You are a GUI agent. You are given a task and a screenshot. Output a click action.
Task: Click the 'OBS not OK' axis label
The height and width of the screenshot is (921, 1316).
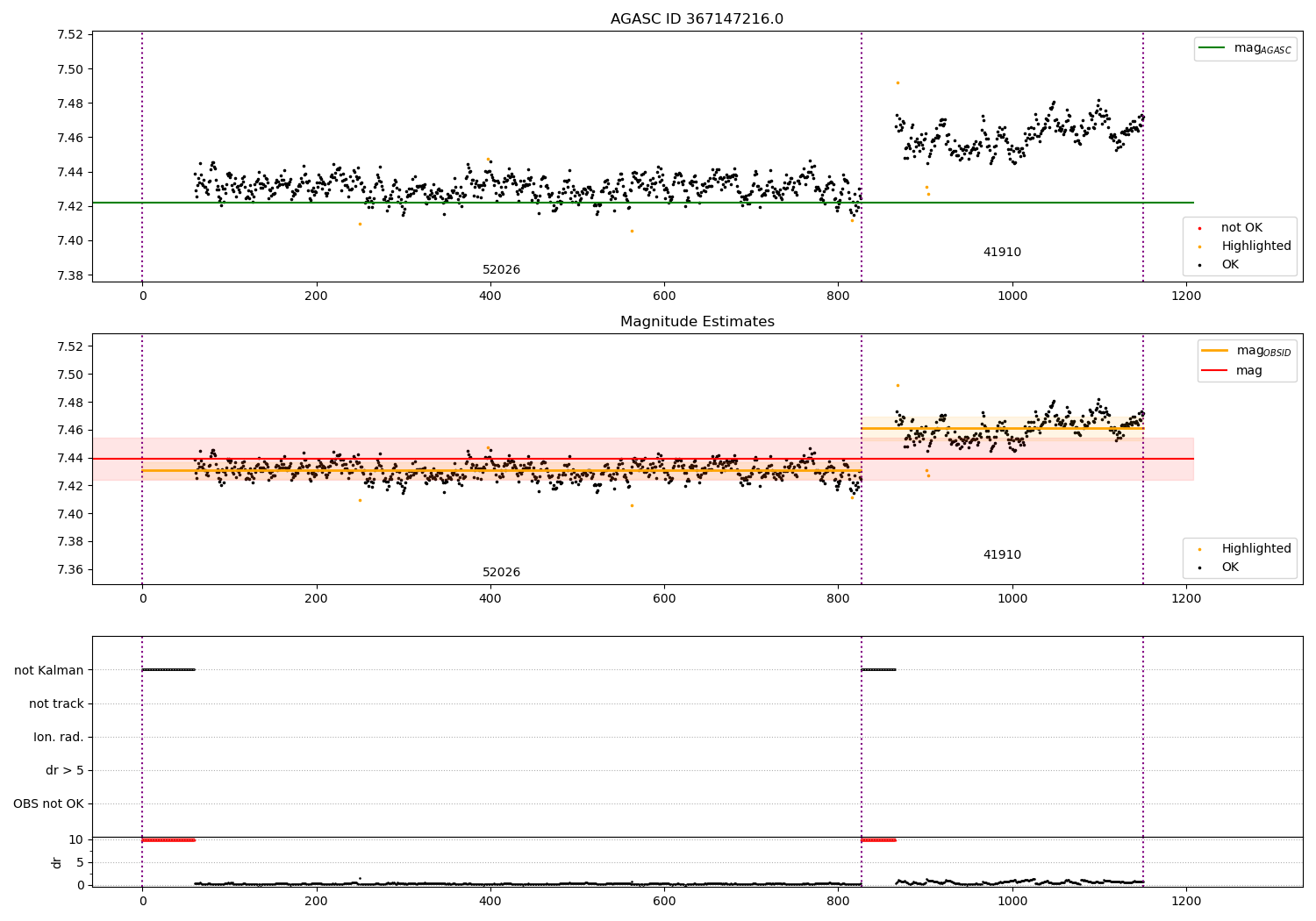coord(49,804)
